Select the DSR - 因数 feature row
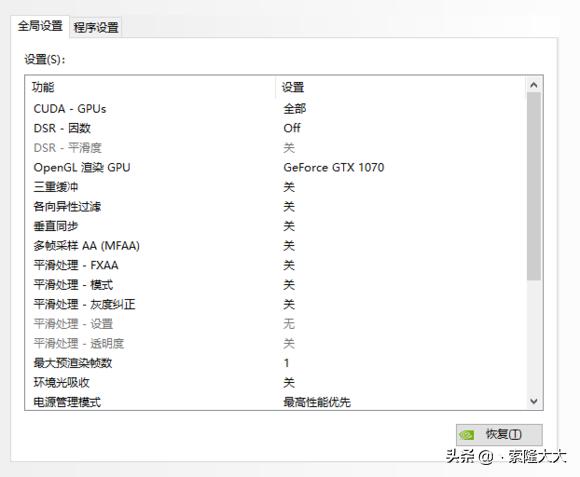 coord(276,128)
